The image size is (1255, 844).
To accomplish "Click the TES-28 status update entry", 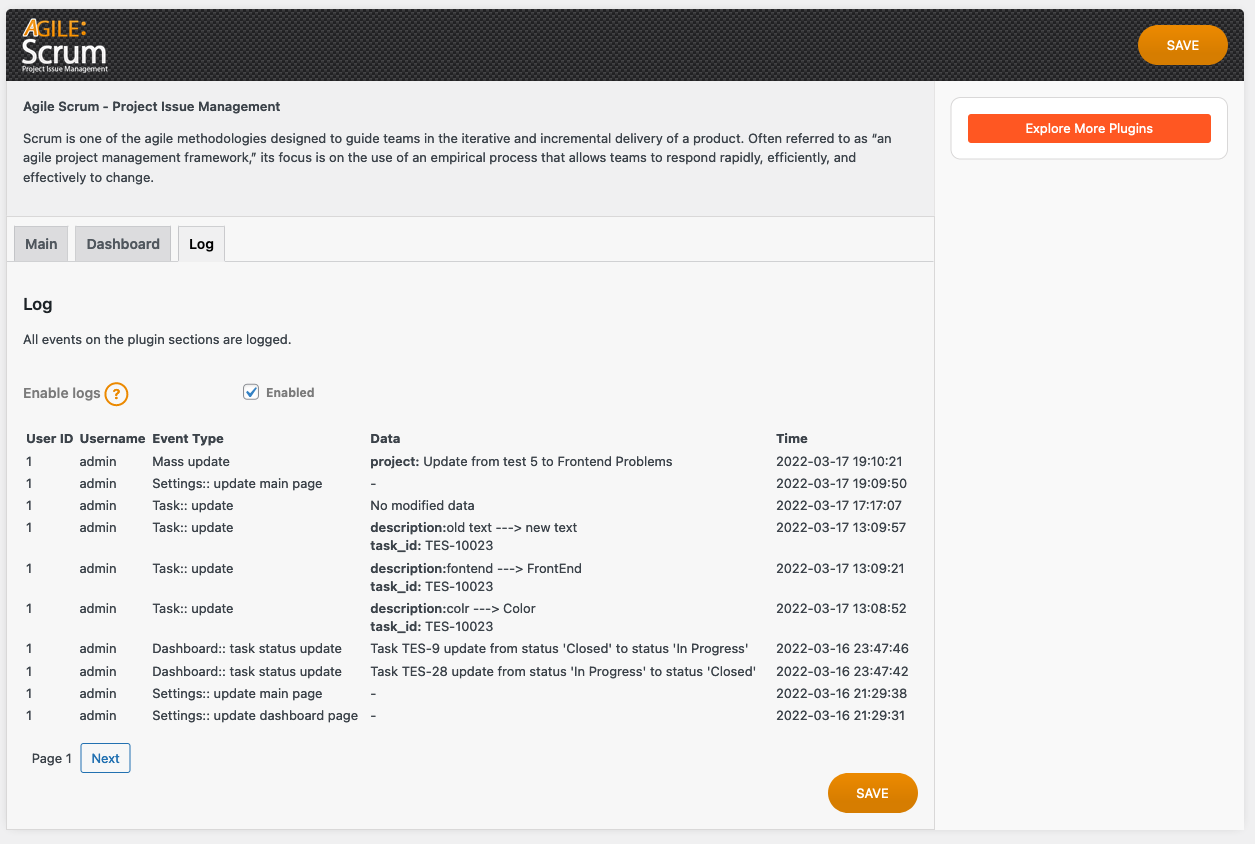I will pyautogui.click(x=563, y=672).
